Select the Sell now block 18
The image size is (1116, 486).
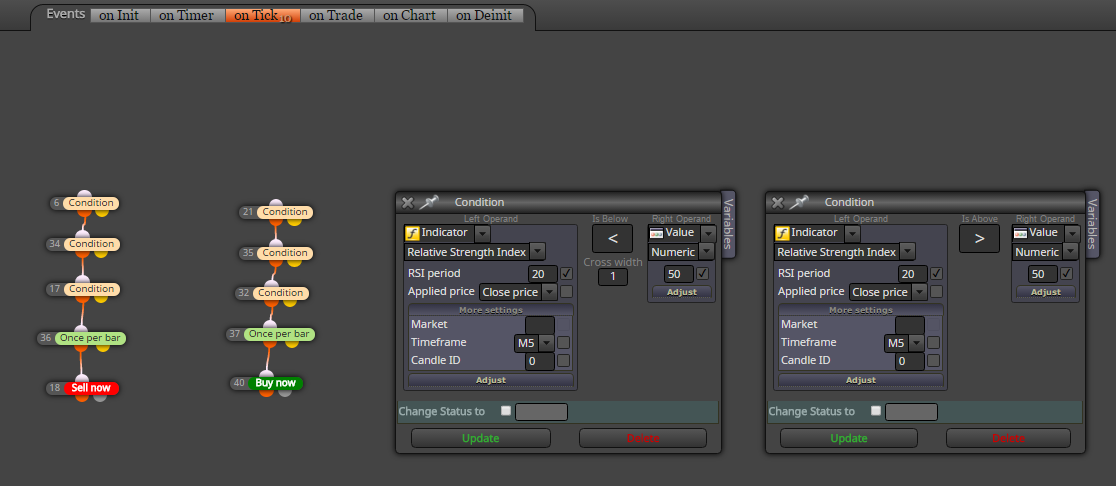pos(91,388)
